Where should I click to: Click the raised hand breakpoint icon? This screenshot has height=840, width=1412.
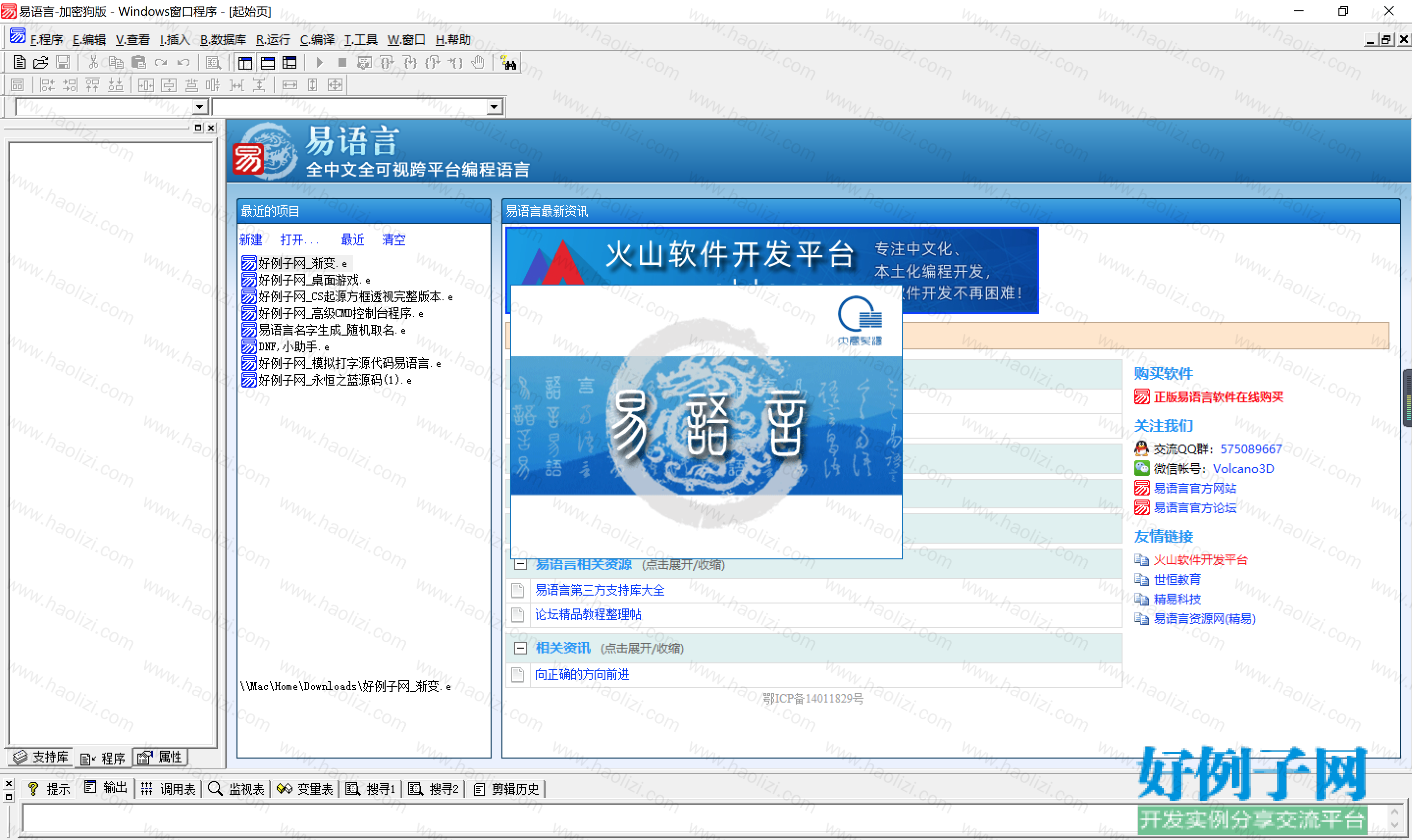tap(478, 62)
